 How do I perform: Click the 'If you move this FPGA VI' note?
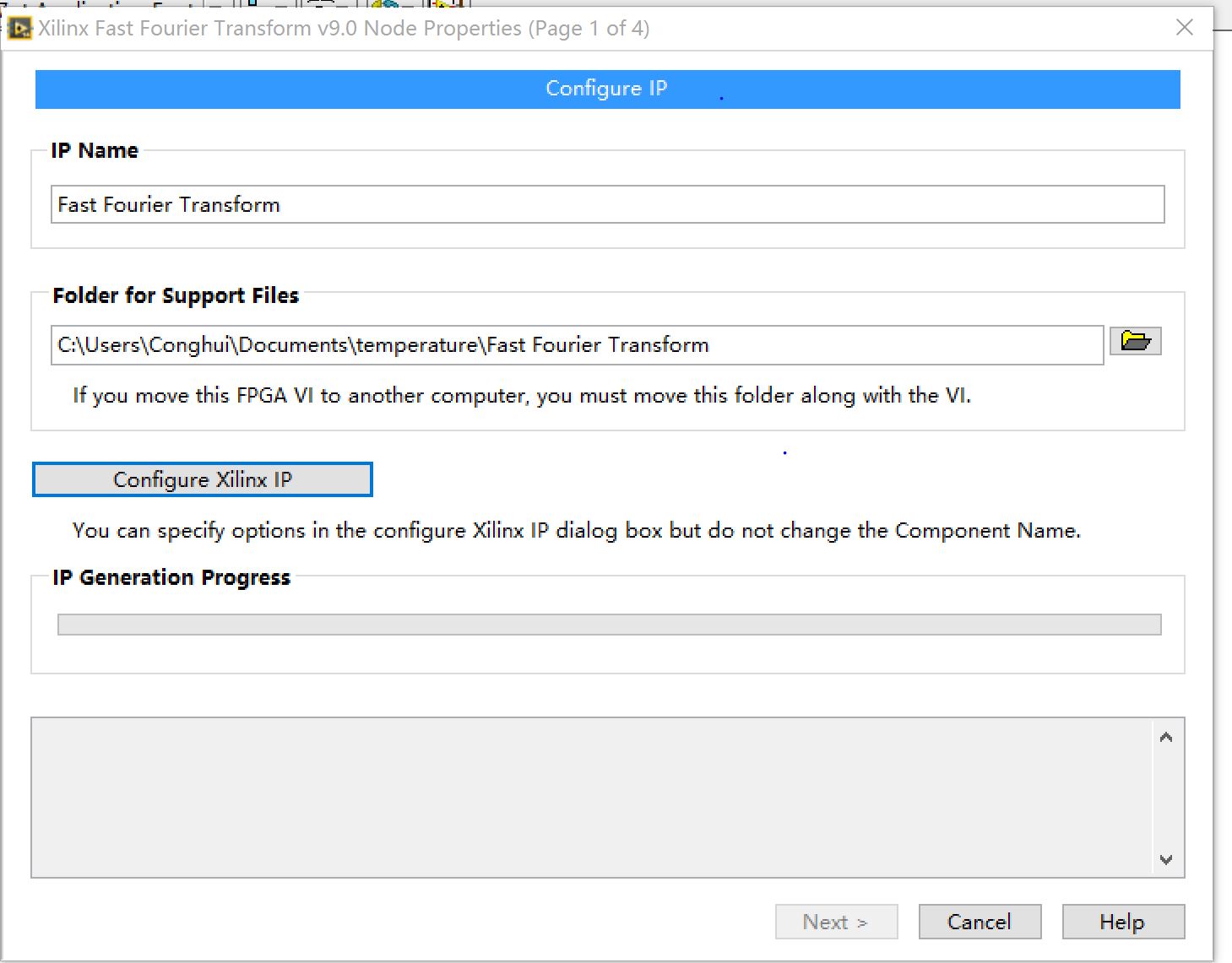pos(522,396)
